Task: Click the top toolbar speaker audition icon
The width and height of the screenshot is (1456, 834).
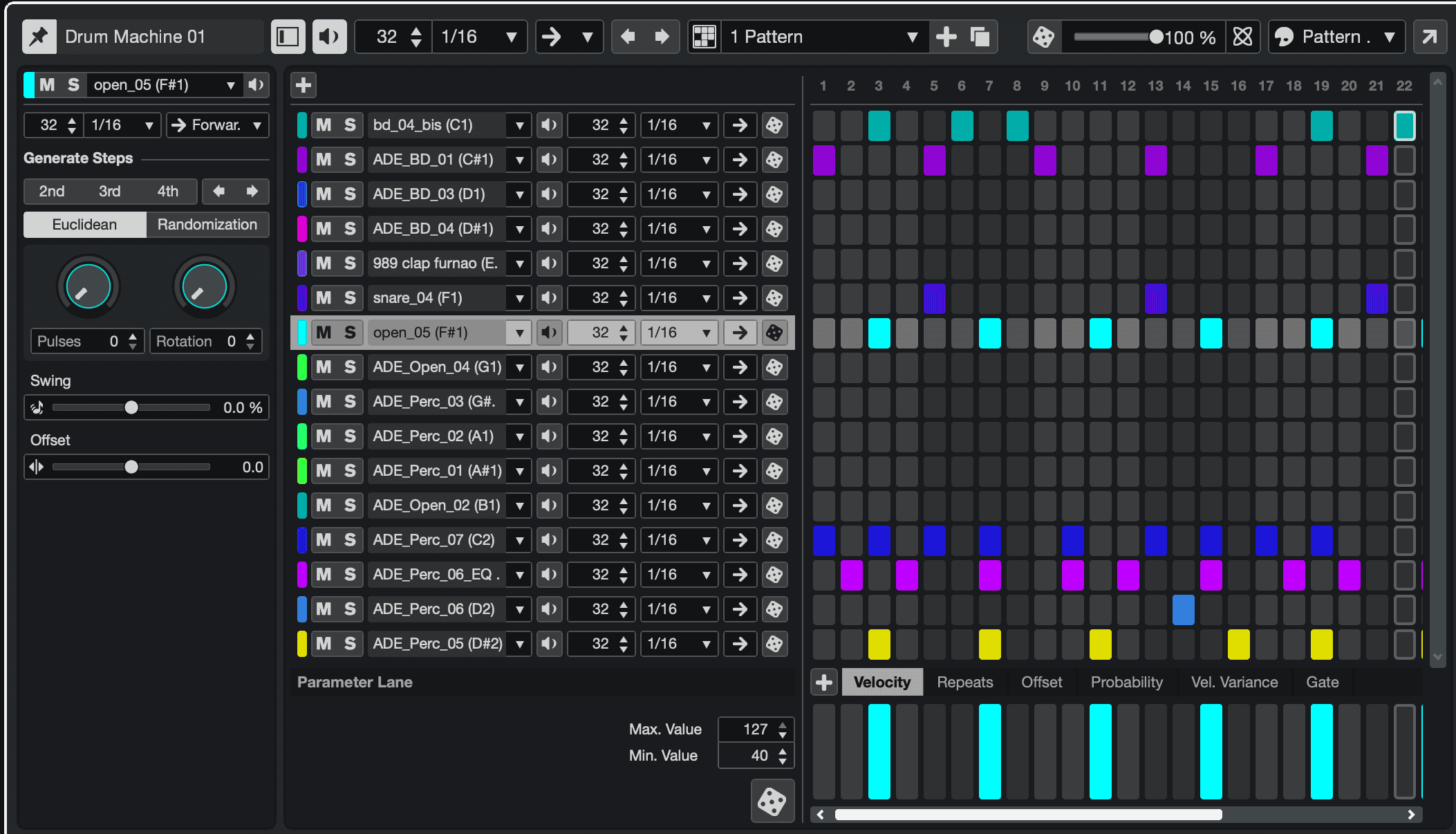Action: [x=329, y=37]
